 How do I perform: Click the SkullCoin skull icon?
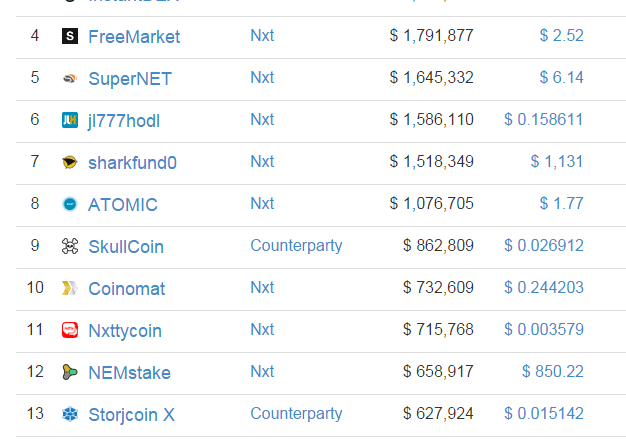(70, 246)
